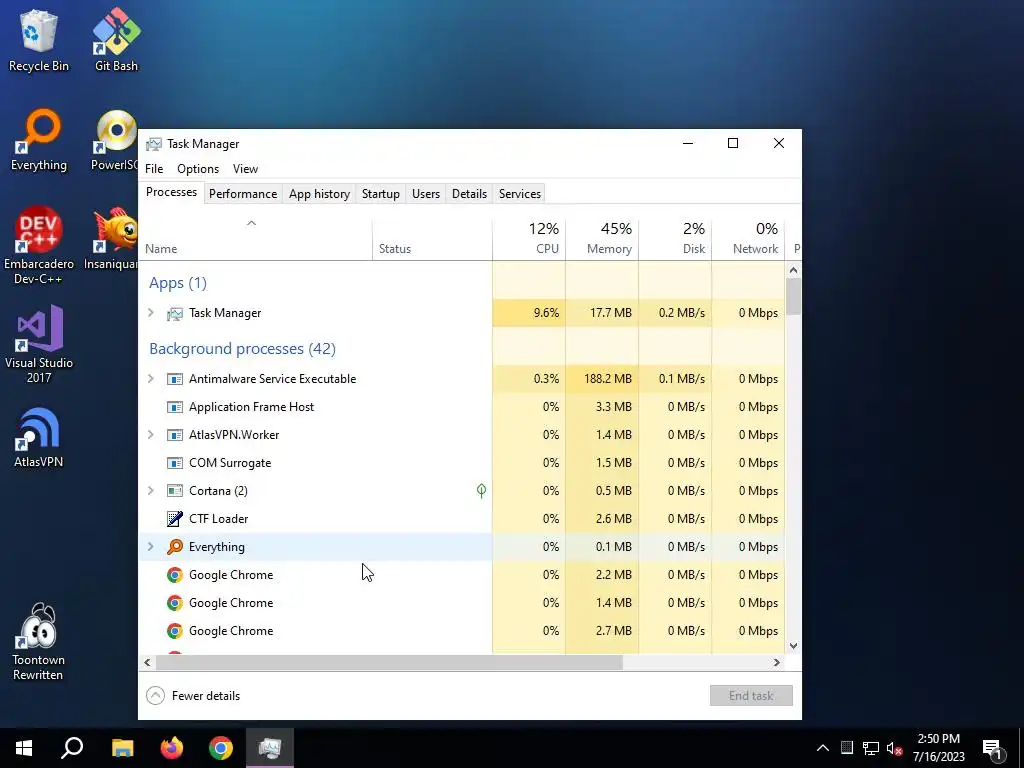
Task: Expand the Cortana (2) process group
Action: pos(151,490)
